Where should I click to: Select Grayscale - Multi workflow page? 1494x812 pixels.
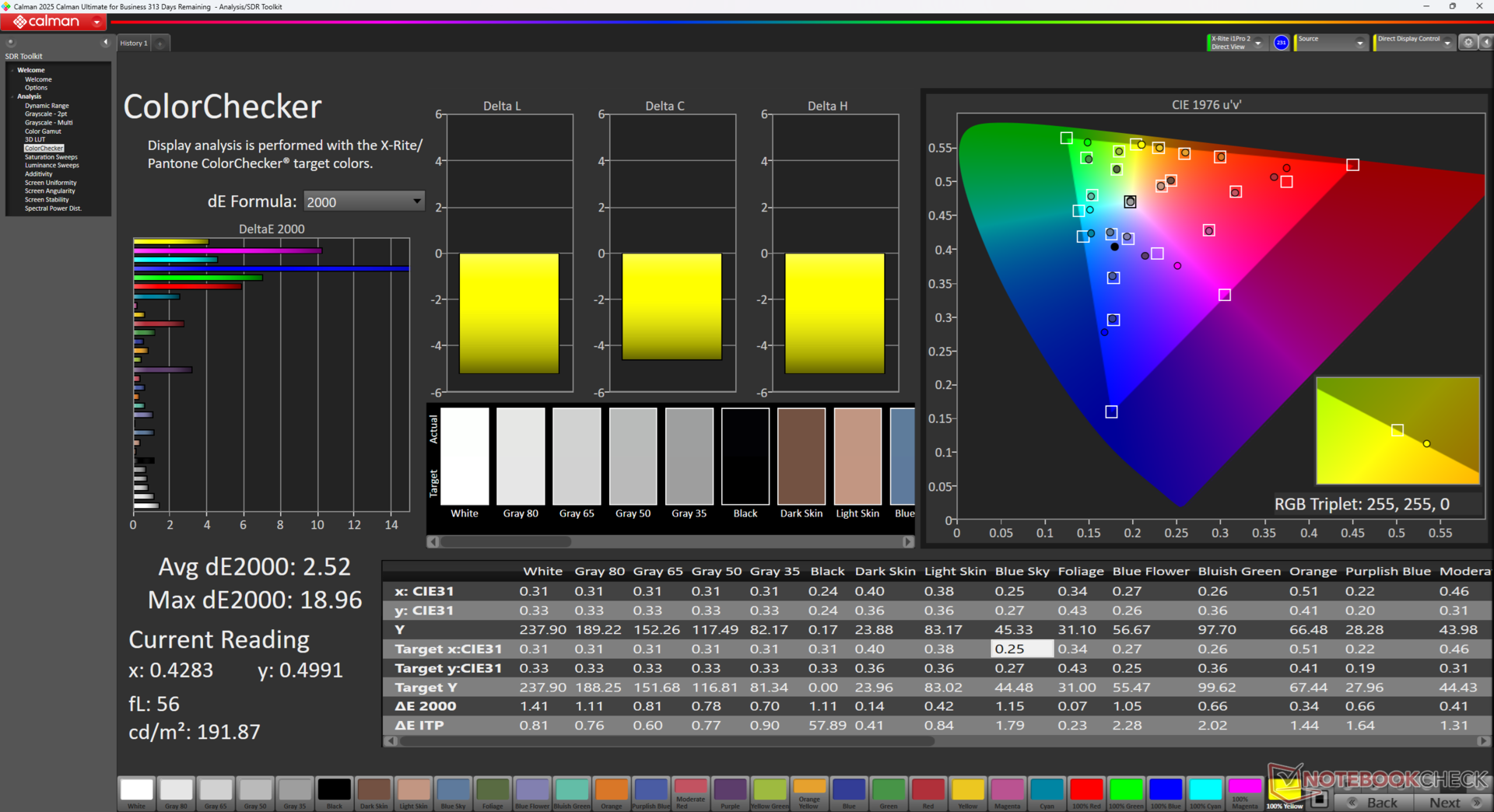point(48,123)
